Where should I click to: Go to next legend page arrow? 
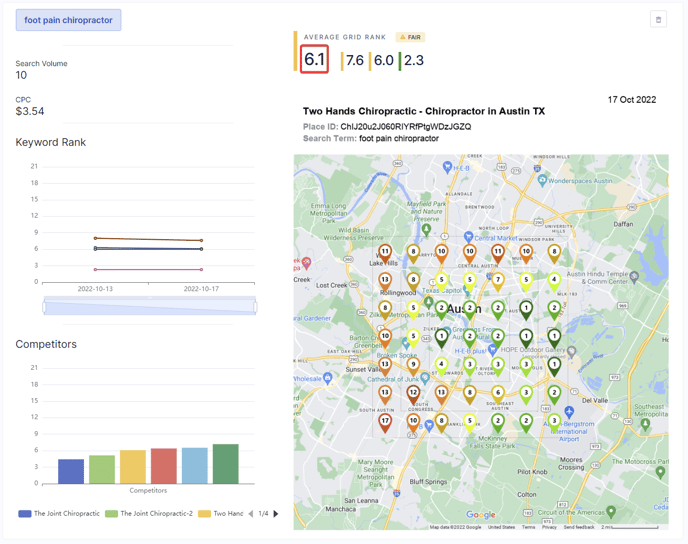(x=276, y=514)
